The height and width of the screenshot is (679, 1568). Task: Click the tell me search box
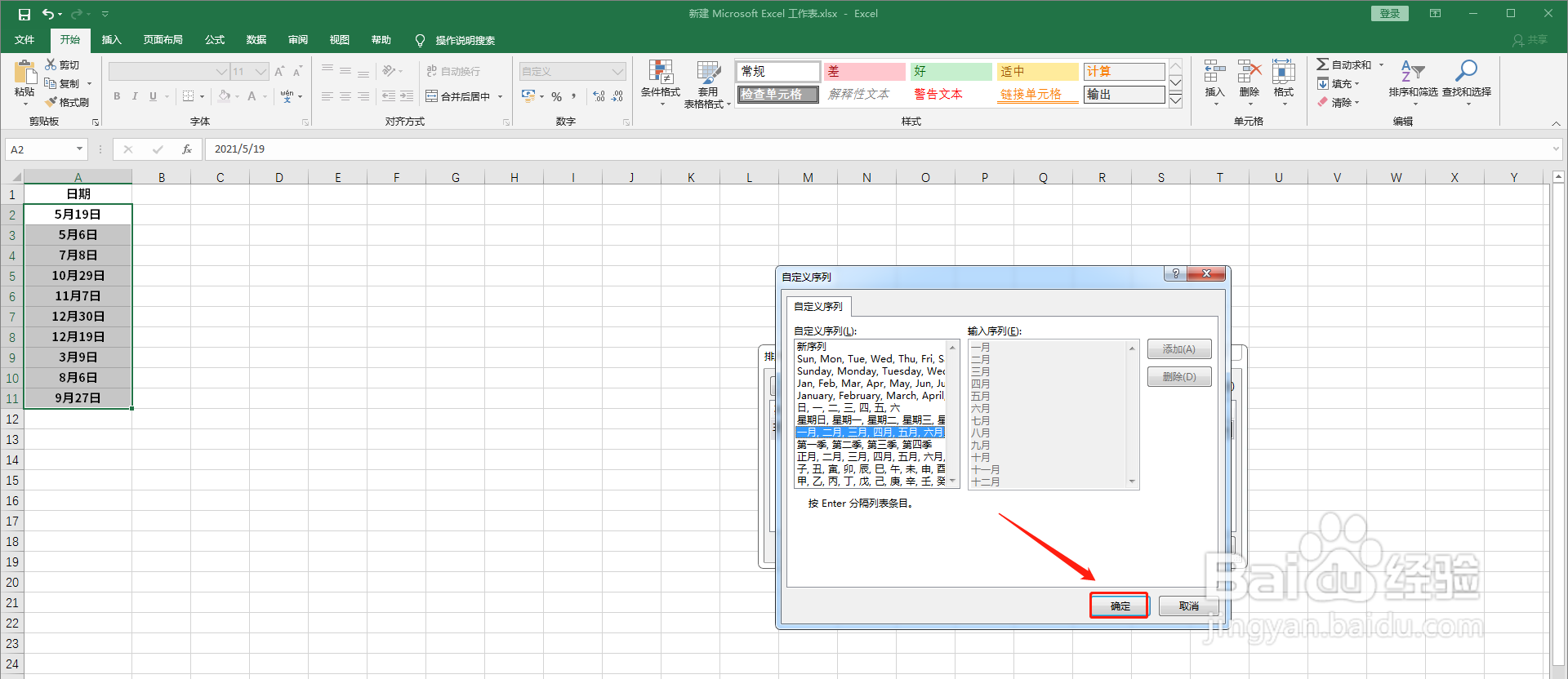pyautogui.click(x=465, y=40)
